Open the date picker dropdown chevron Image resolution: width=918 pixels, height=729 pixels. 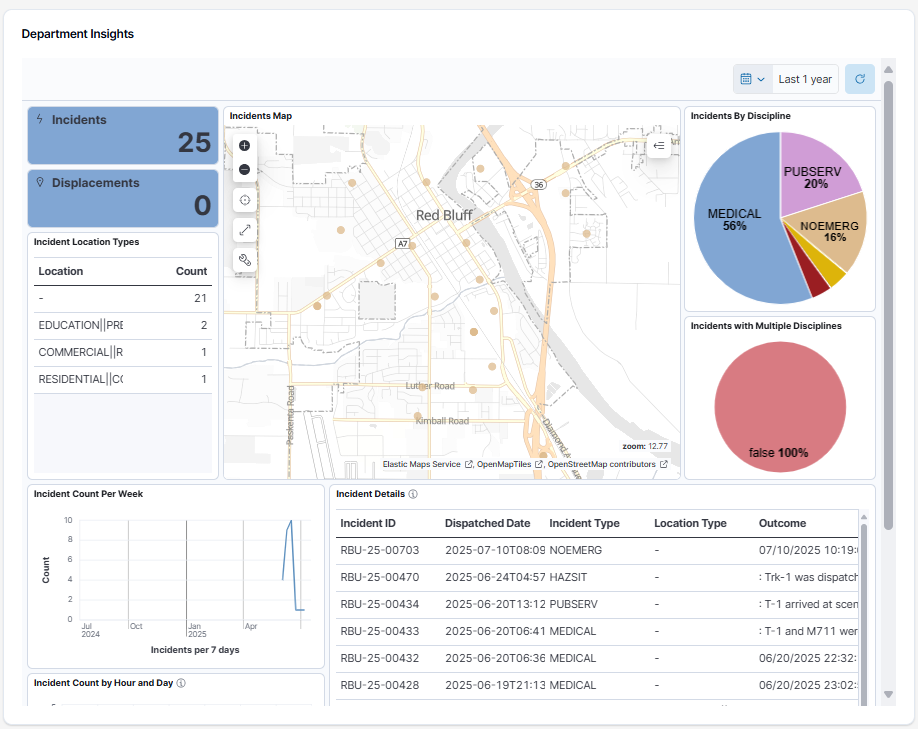coord(759,78)
